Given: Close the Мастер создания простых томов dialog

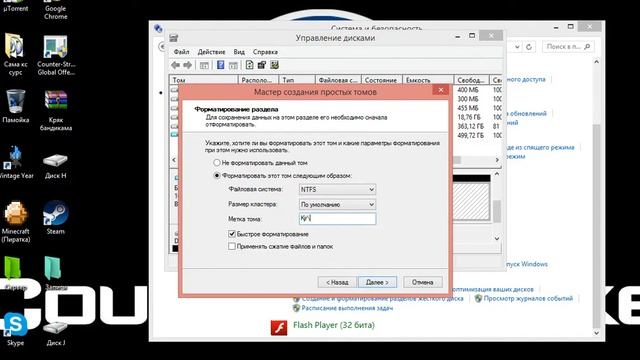Looking at the screenshot, I should click(440, 90).
